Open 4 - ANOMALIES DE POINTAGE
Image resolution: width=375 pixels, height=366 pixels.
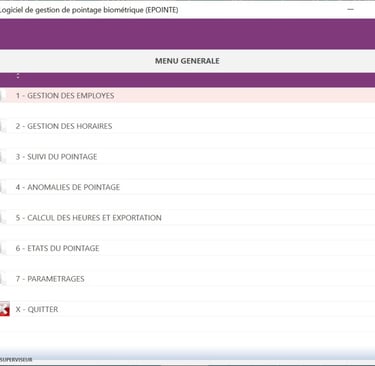coord(68,187)
